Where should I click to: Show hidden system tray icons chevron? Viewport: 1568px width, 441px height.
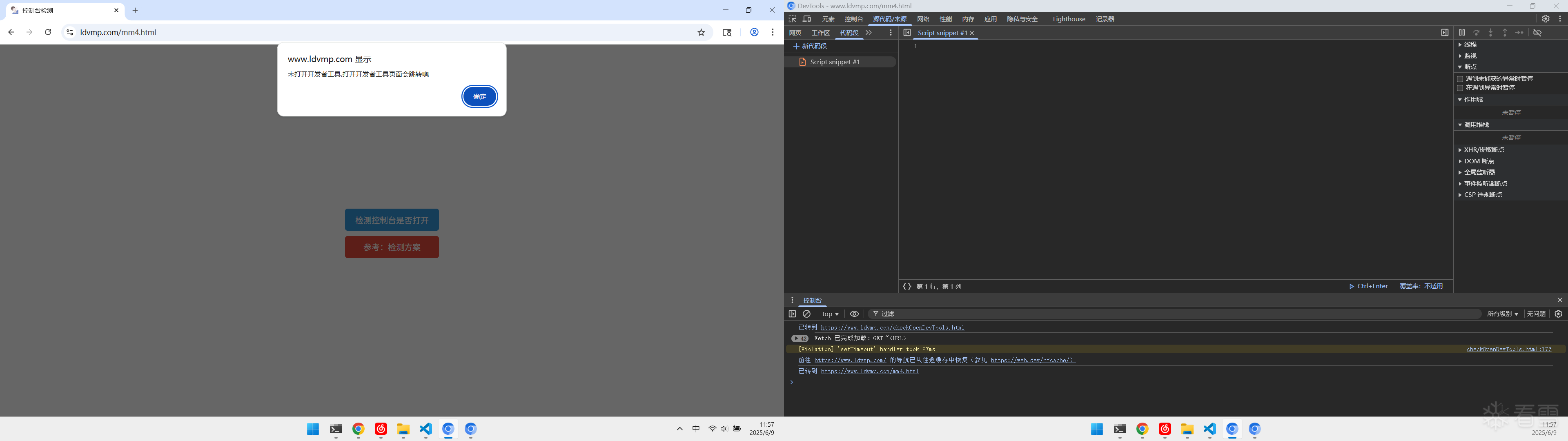tap(679, 429)
